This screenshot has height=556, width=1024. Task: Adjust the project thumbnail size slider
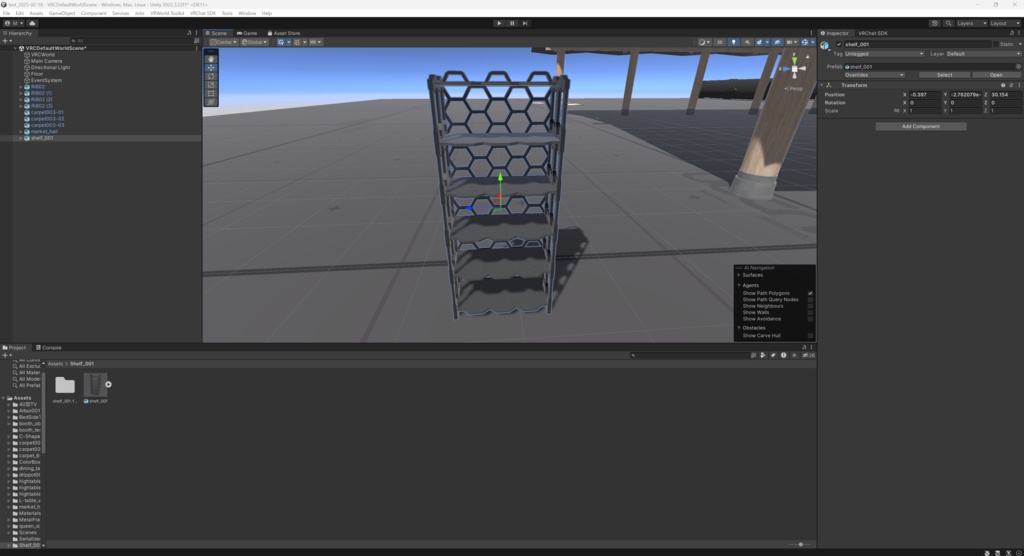point(801,544)
